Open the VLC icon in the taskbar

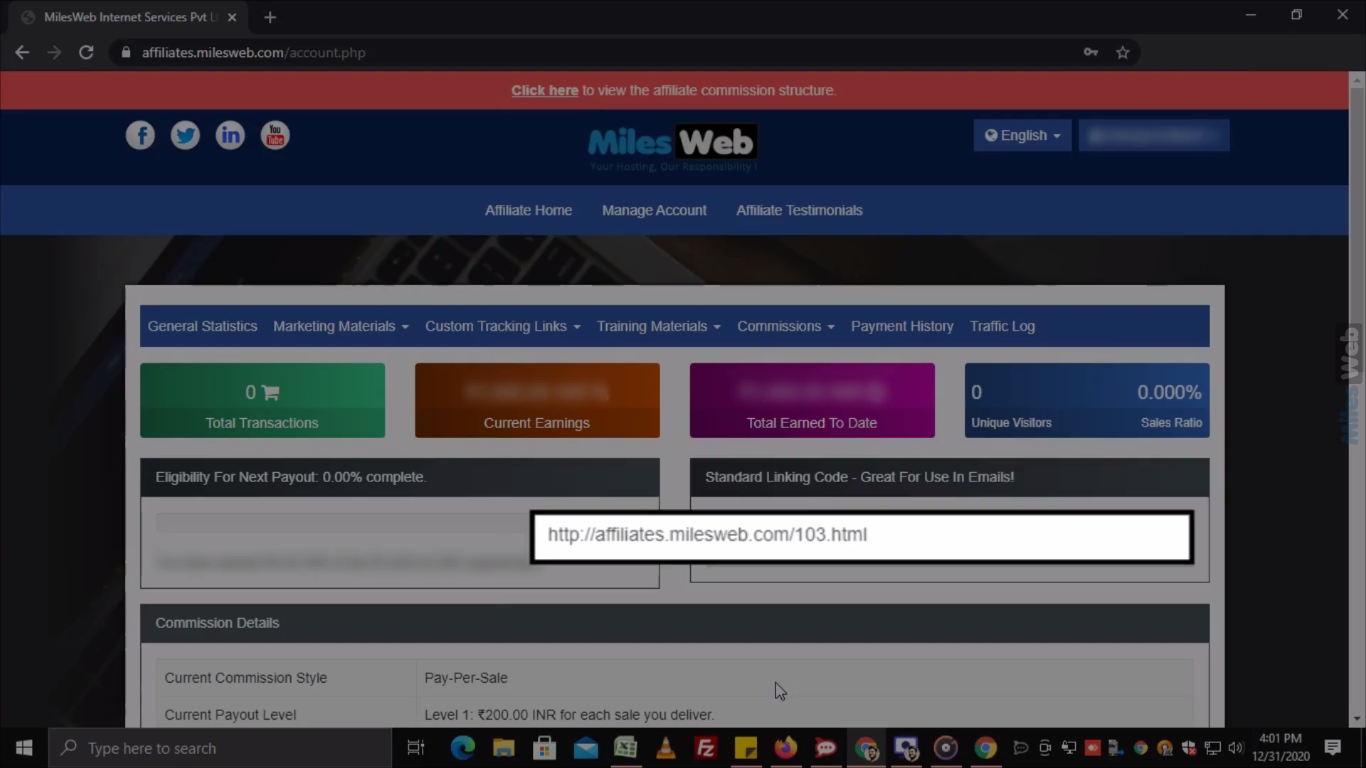click(x=665, y=748)
